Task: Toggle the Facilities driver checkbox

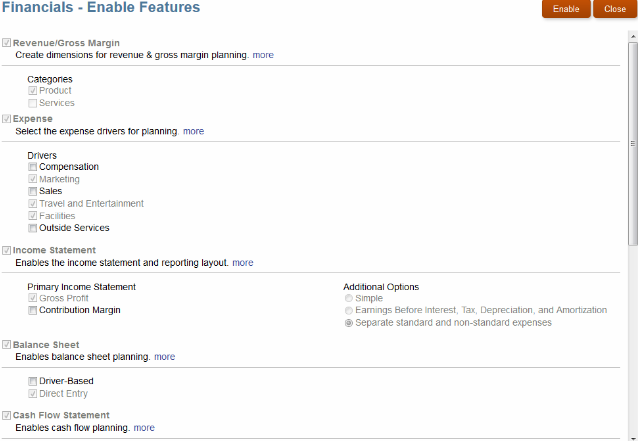Action: (x=33, y=216)
